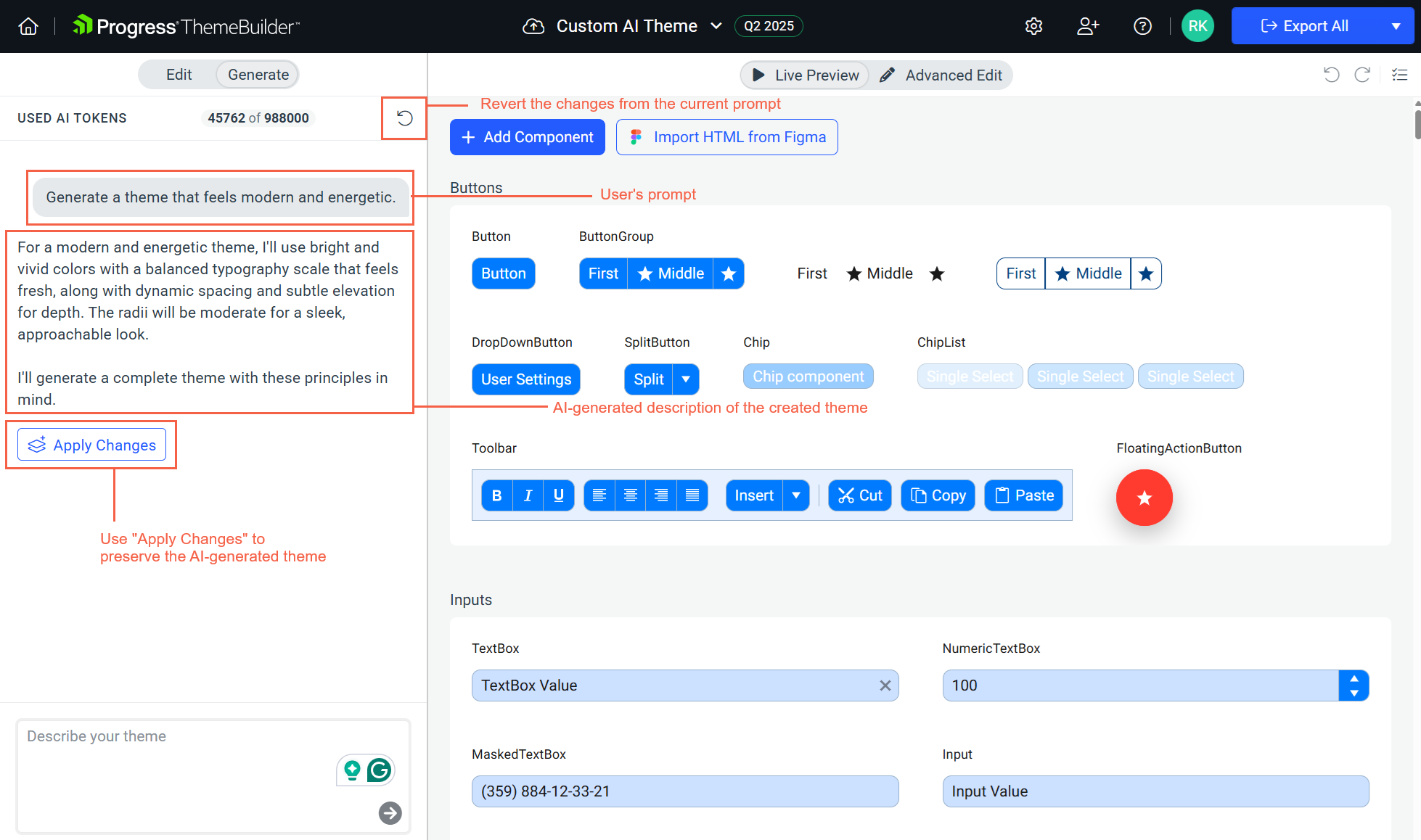Increase the NumericTextBox value with the up arrow

[x=1354, y=678]
